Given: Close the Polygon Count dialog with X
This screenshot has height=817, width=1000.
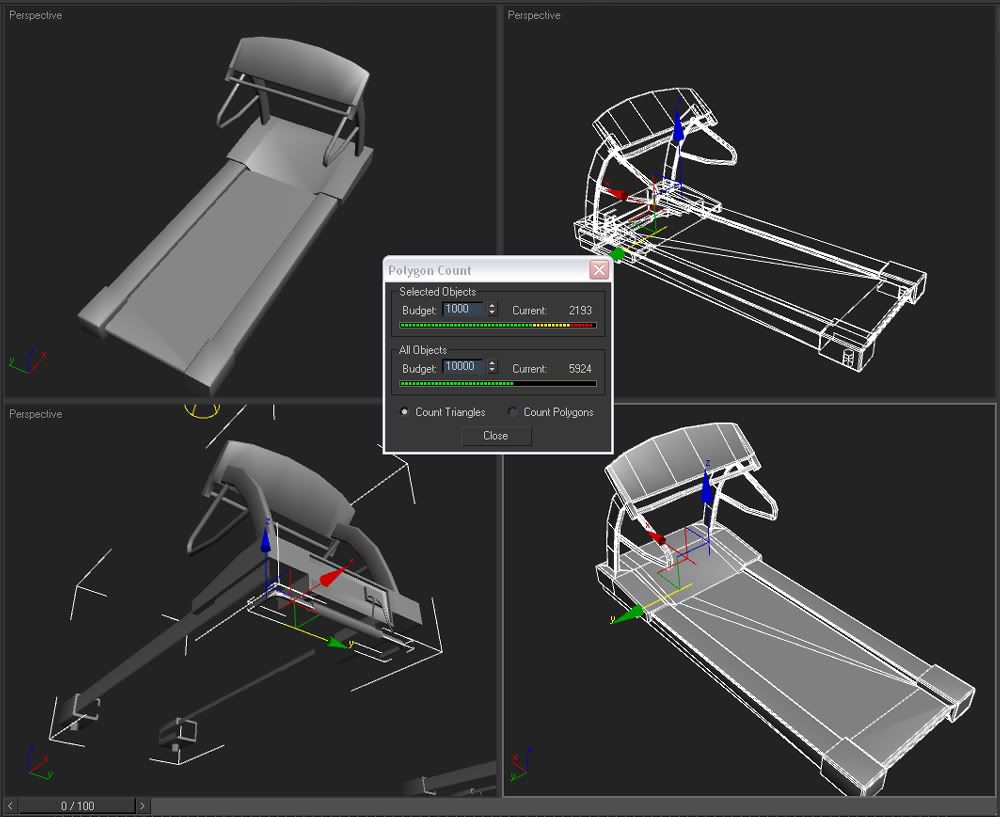Looking at the screenshot, I should point(599,270).
